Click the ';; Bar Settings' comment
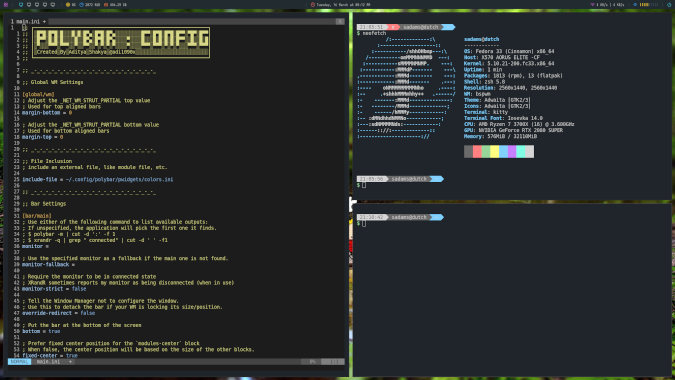This screenshot has width=675, height=380. point(44,204)
